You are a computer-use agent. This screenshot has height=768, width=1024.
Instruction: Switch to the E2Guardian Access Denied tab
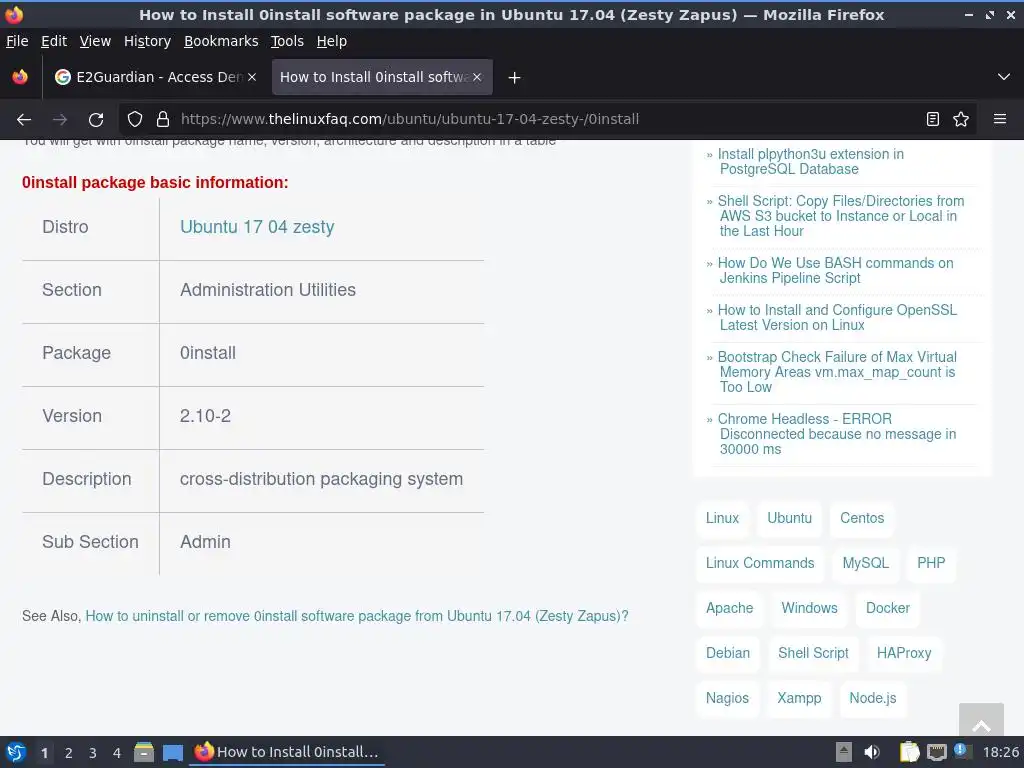[x=155, y=77]
